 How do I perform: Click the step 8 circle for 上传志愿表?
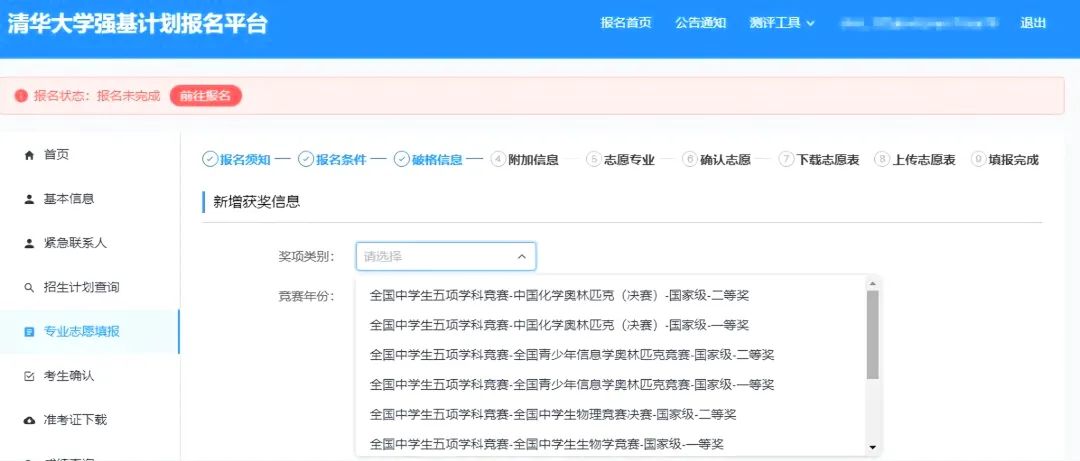pyautogui.click(x=882, y=159)
